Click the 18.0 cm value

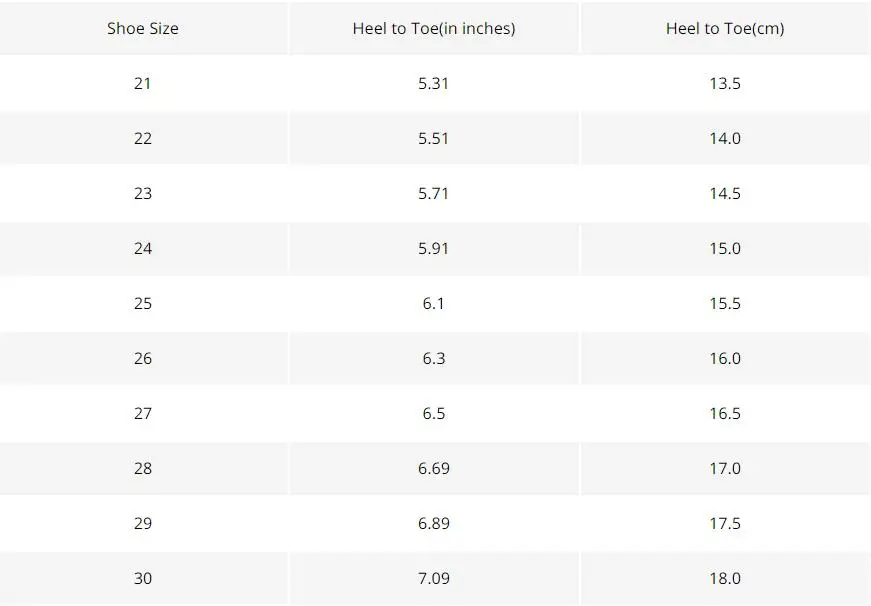coord(725,578)
